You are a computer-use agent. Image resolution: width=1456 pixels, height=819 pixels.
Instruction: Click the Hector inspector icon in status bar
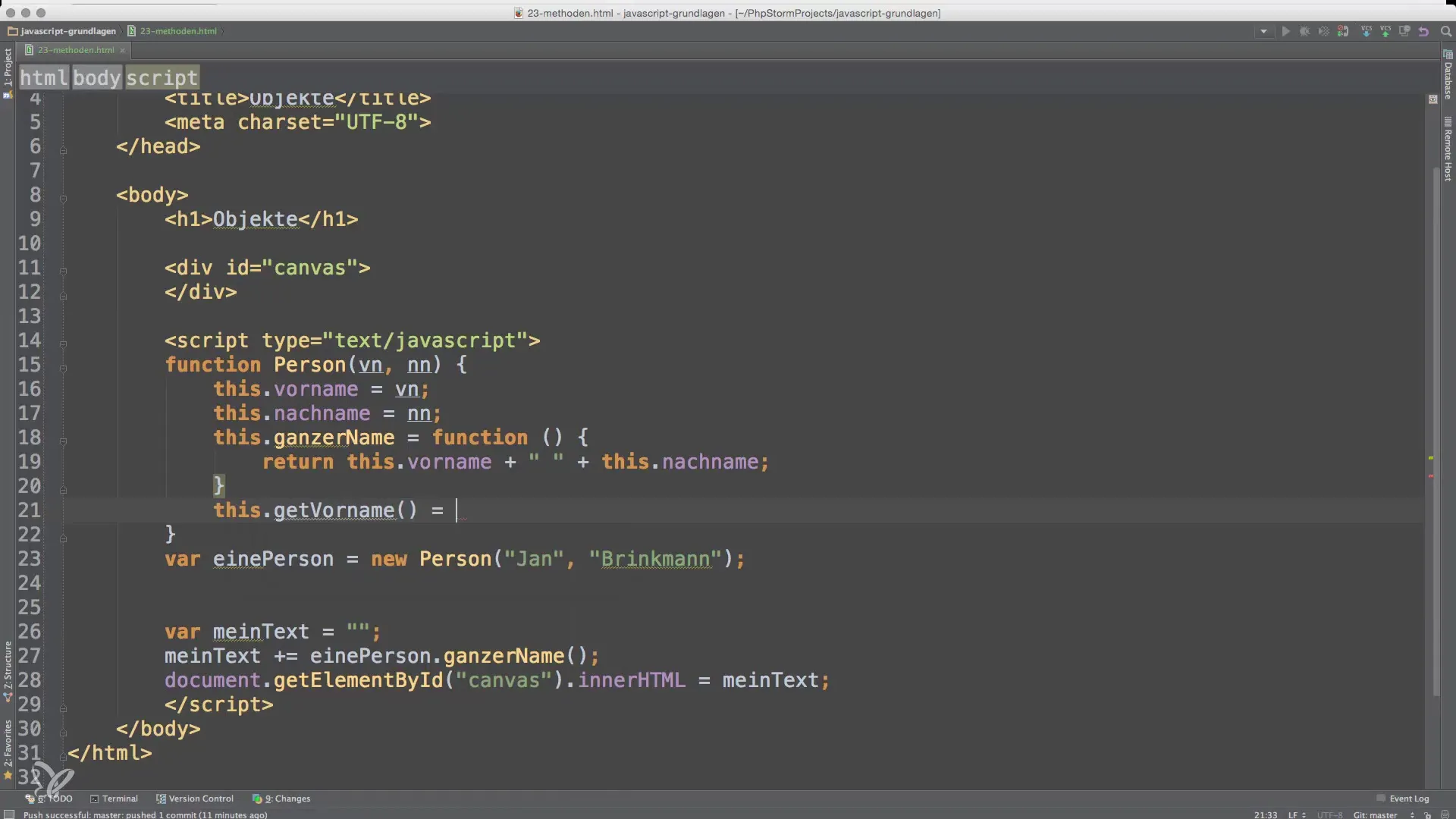[1445, 814]
